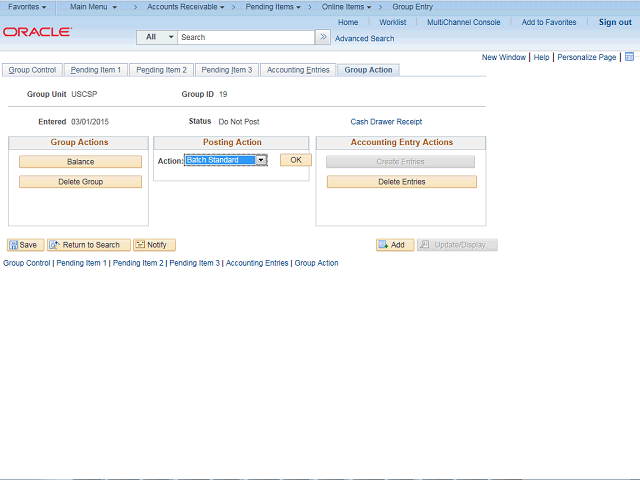Viewport: 640px width, 480px height.
Task: Select Group Entry breadcrumb
Action: click(x=413, y=7)
